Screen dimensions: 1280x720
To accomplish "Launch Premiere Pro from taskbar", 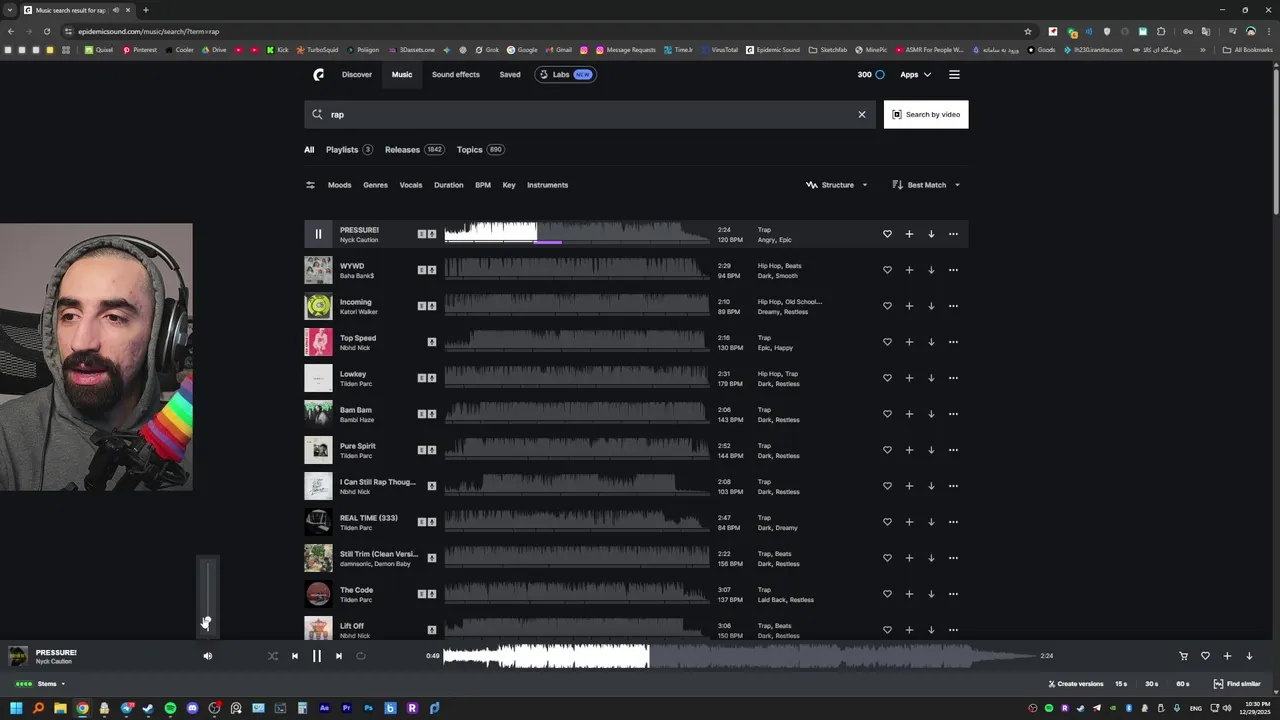I will [346, 708].
